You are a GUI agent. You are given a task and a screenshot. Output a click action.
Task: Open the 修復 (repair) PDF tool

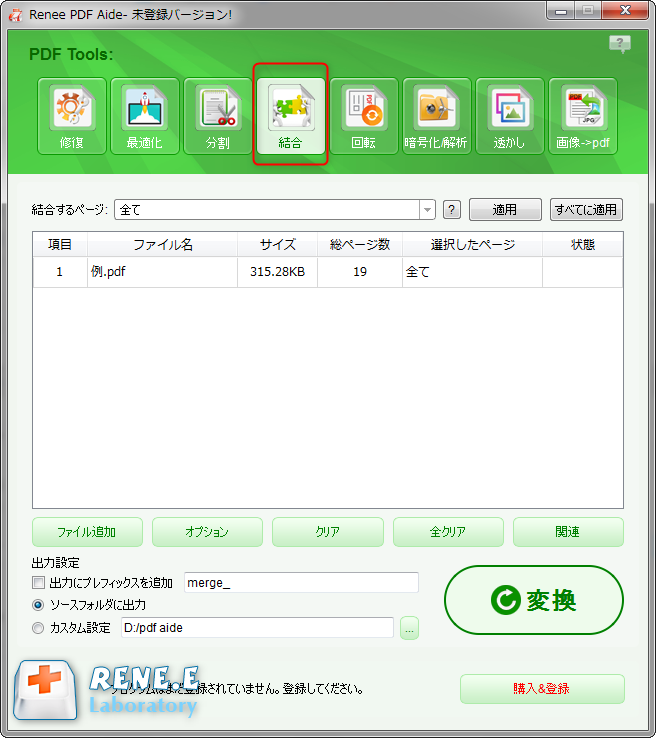[x=72, y=116]
